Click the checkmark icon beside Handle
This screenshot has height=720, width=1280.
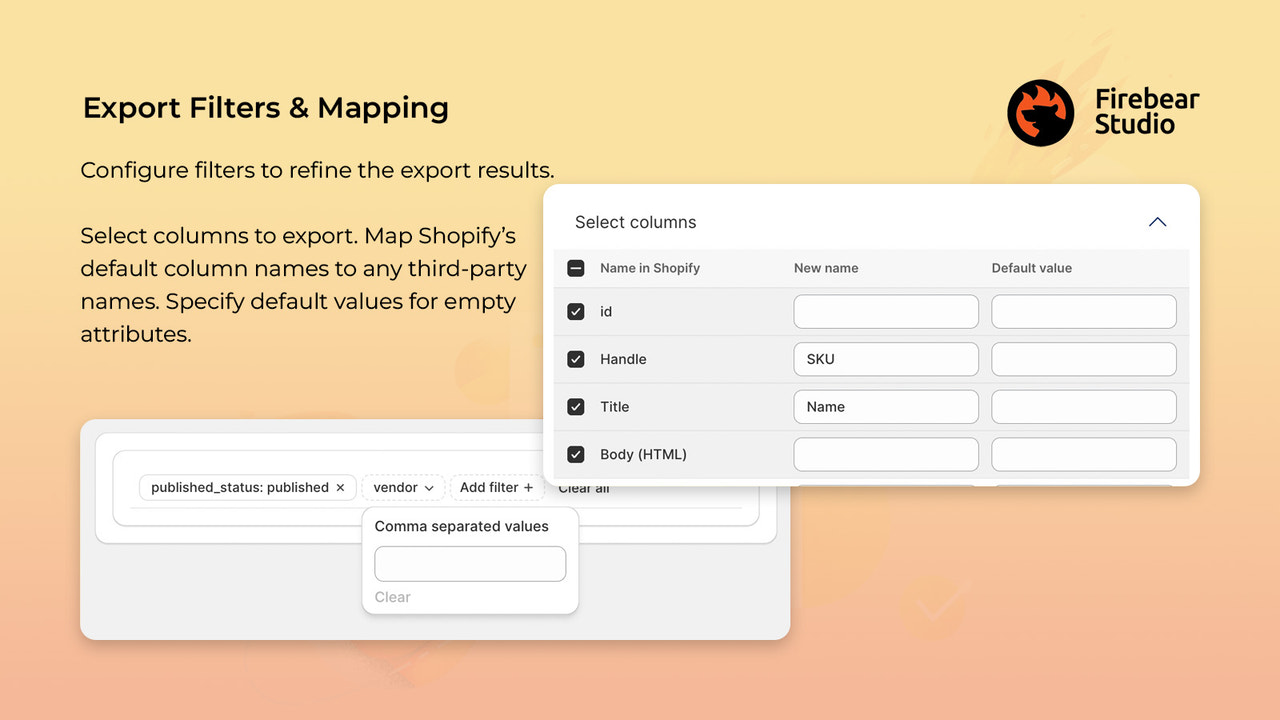pos(576,359)
